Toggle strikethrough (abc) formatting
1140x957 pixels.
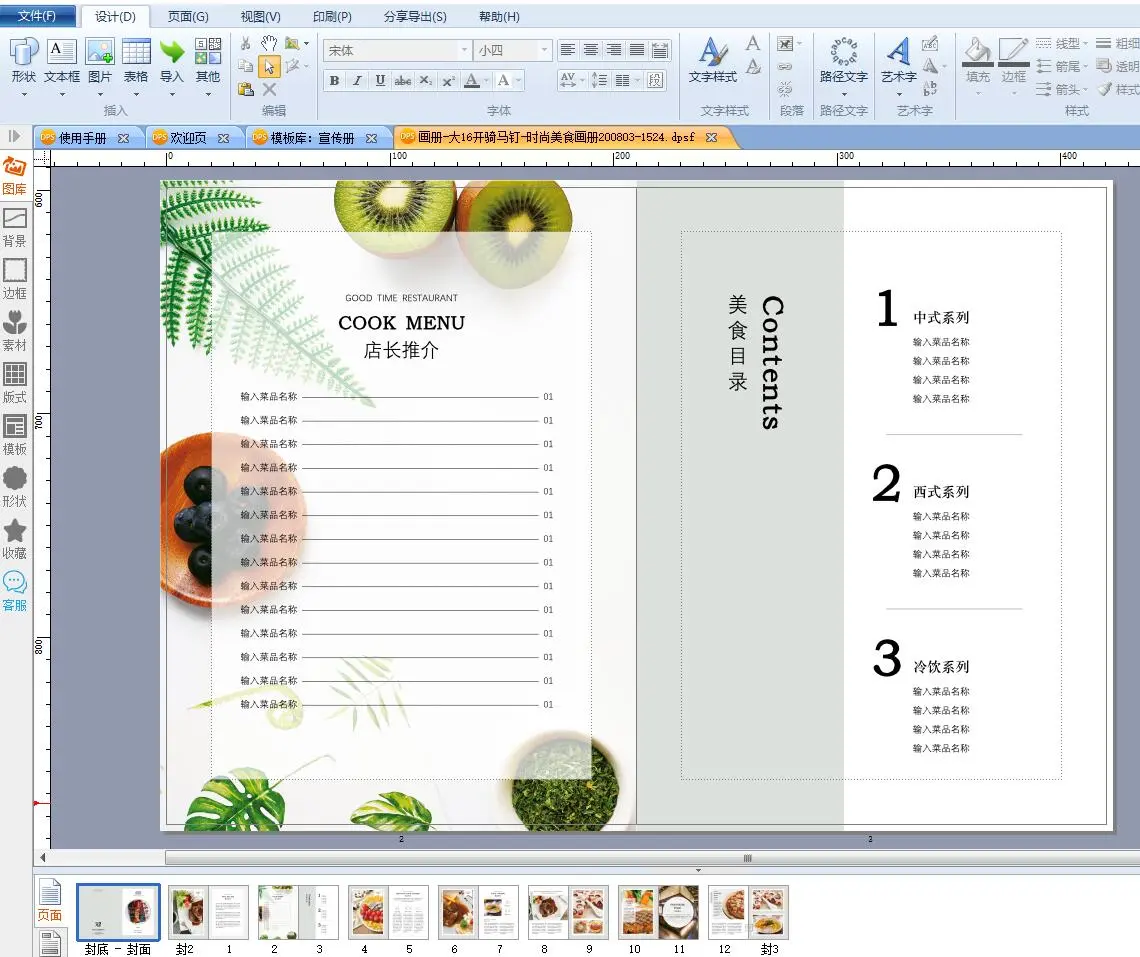(x=403, y=80)
